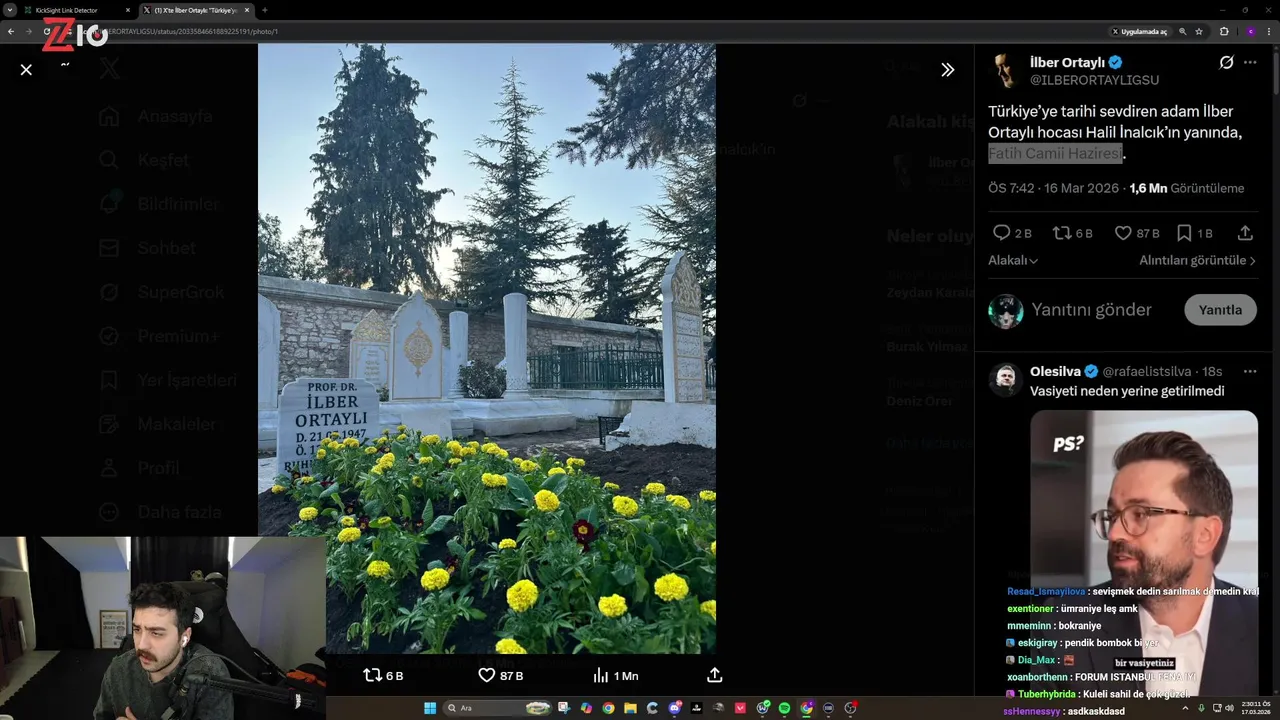This screenshot has height=720, width=1280.
Task: Reload the page with refresh icon
Action: coord(46,31)
